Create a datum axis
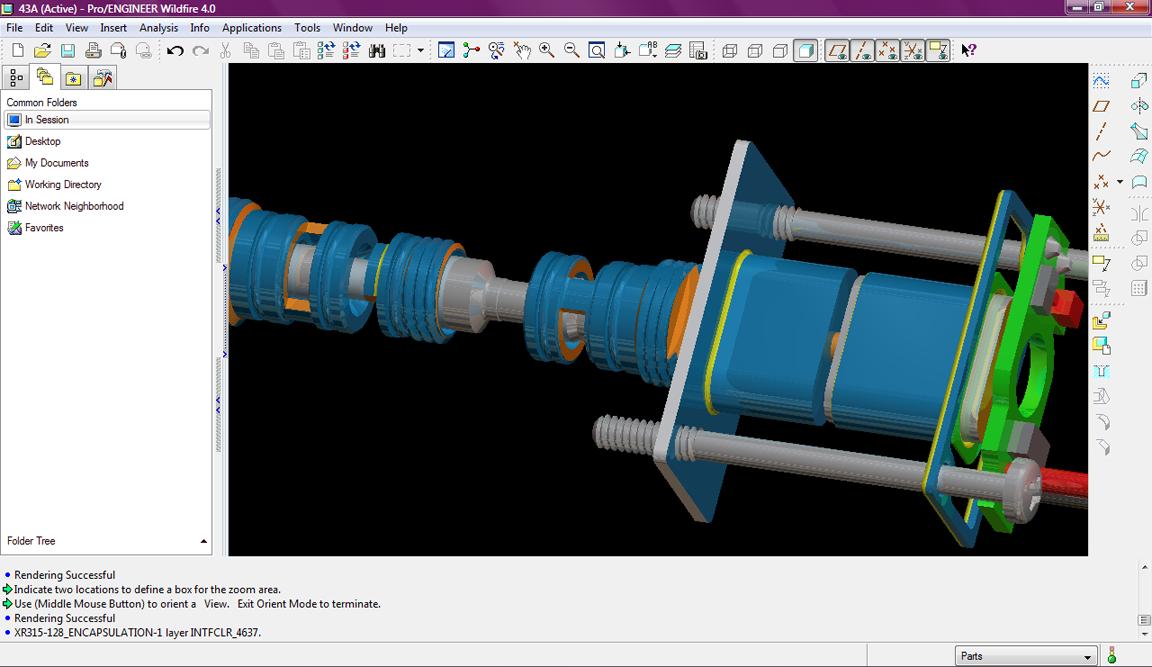This screenshot has width=1152, height=667. pos(1101,131)
